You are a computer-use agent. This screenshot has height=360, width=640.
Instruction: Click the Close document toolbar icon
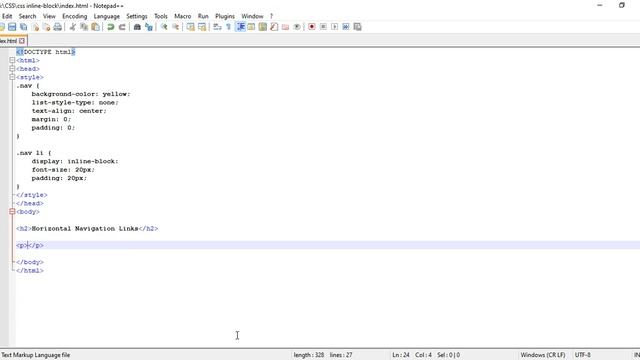point(35,27)
